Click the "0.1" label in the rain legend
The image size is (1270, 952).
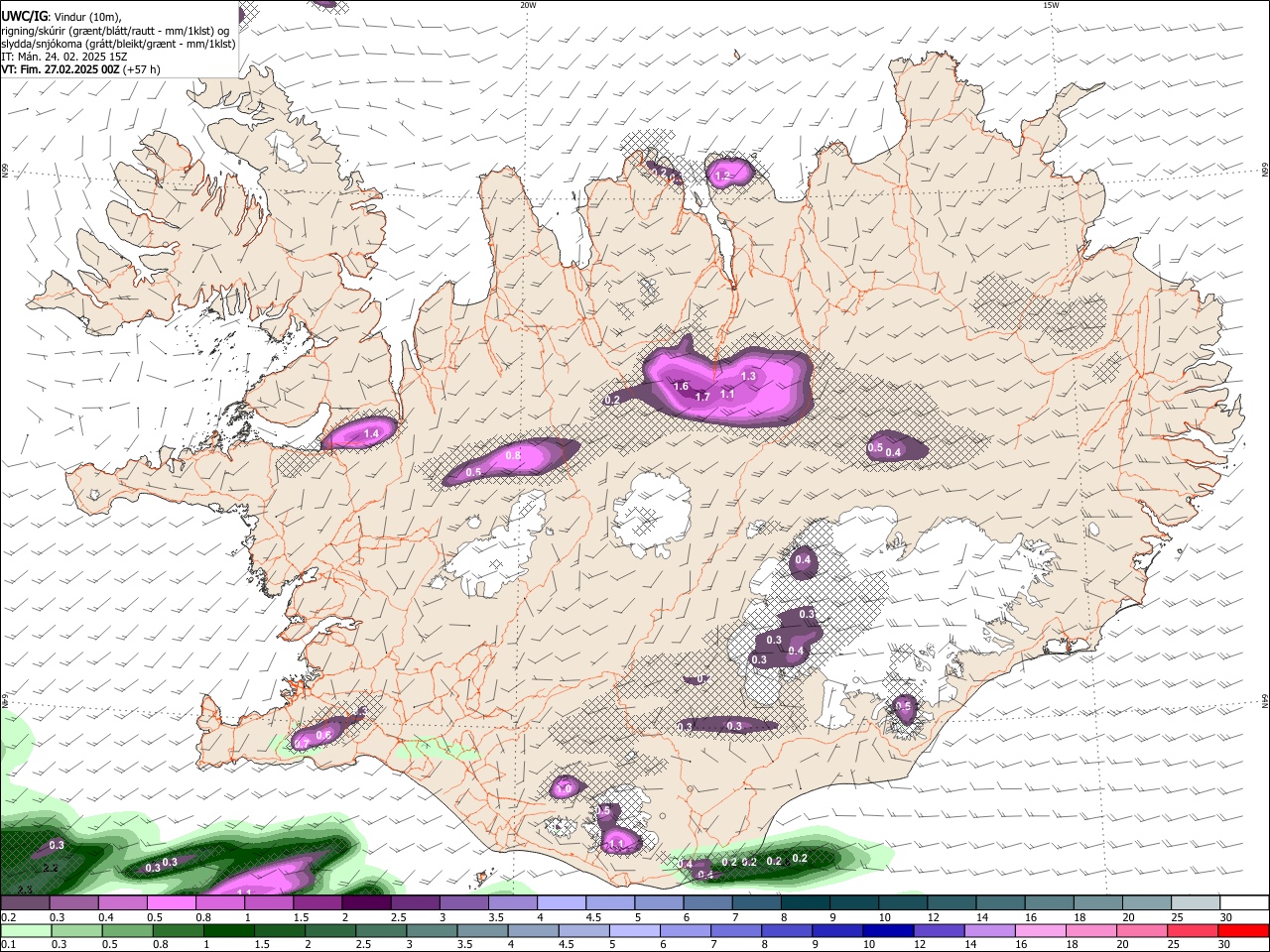8,945
